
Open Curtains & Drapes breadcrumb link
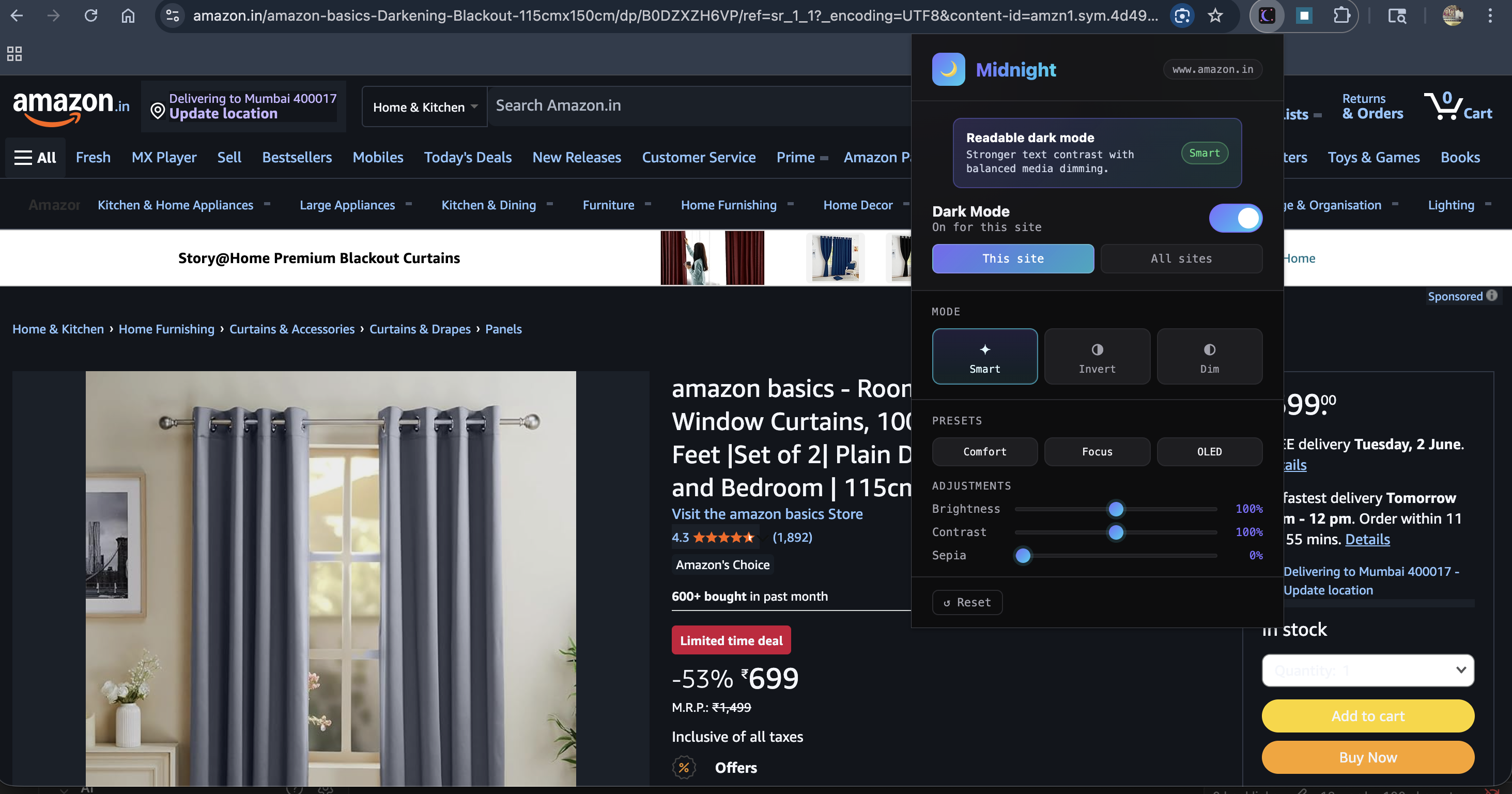coord(420,329)
